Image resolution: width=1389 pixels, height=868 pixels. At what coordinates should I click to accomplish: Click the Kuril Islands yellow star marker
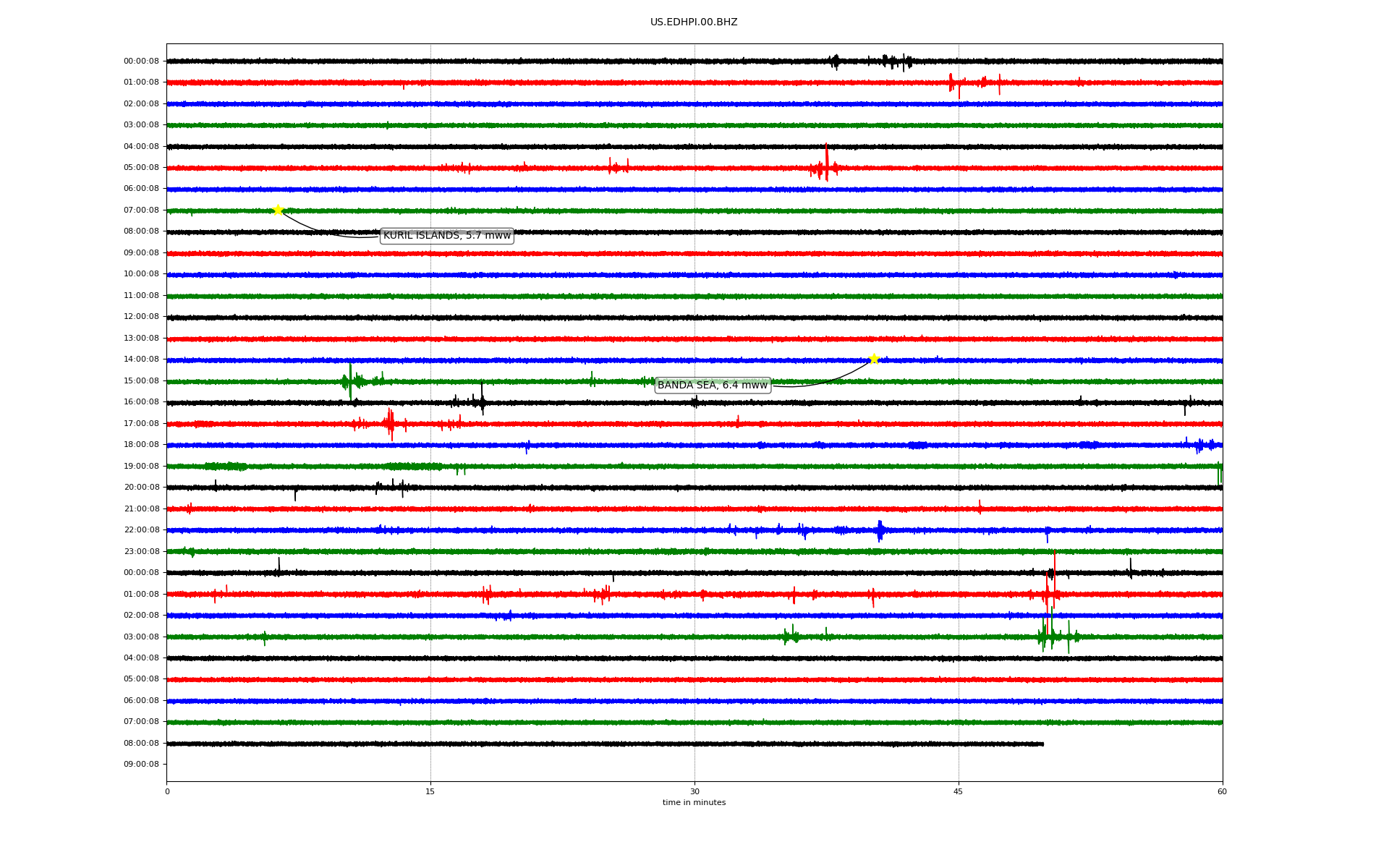point(278,210)
